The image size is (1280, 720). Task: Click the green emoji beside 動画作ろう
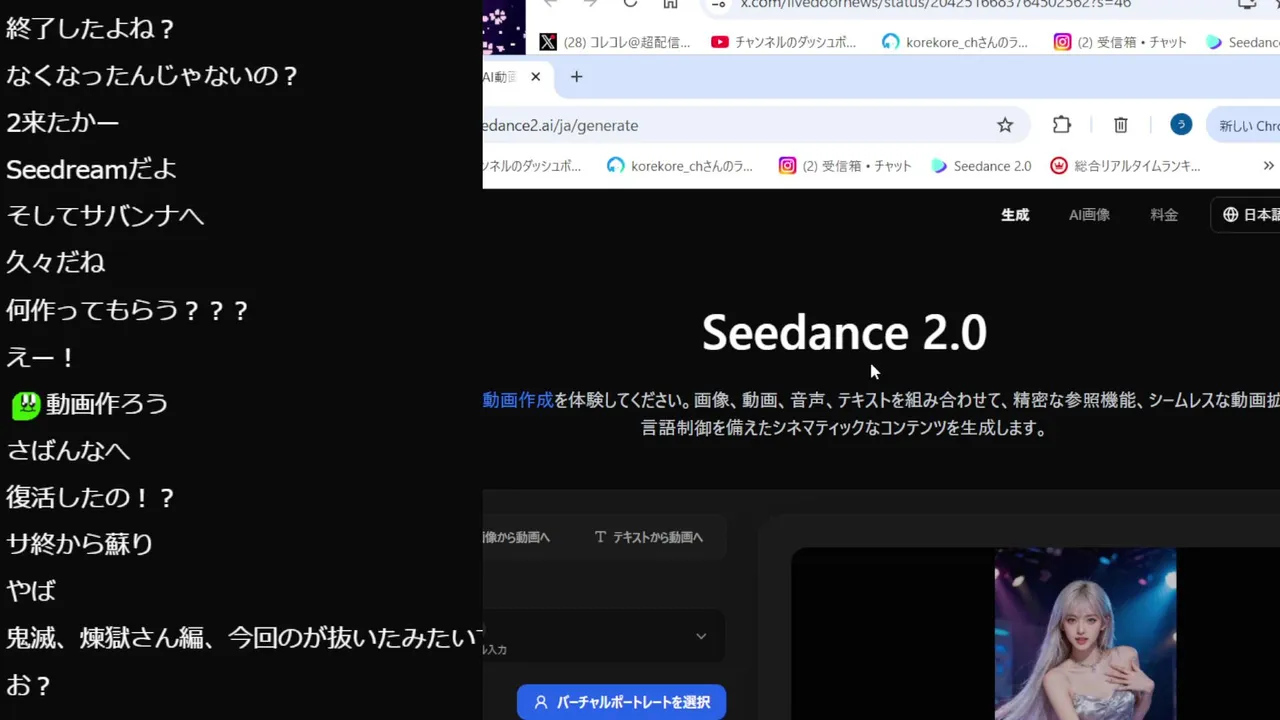pos(25,405)
